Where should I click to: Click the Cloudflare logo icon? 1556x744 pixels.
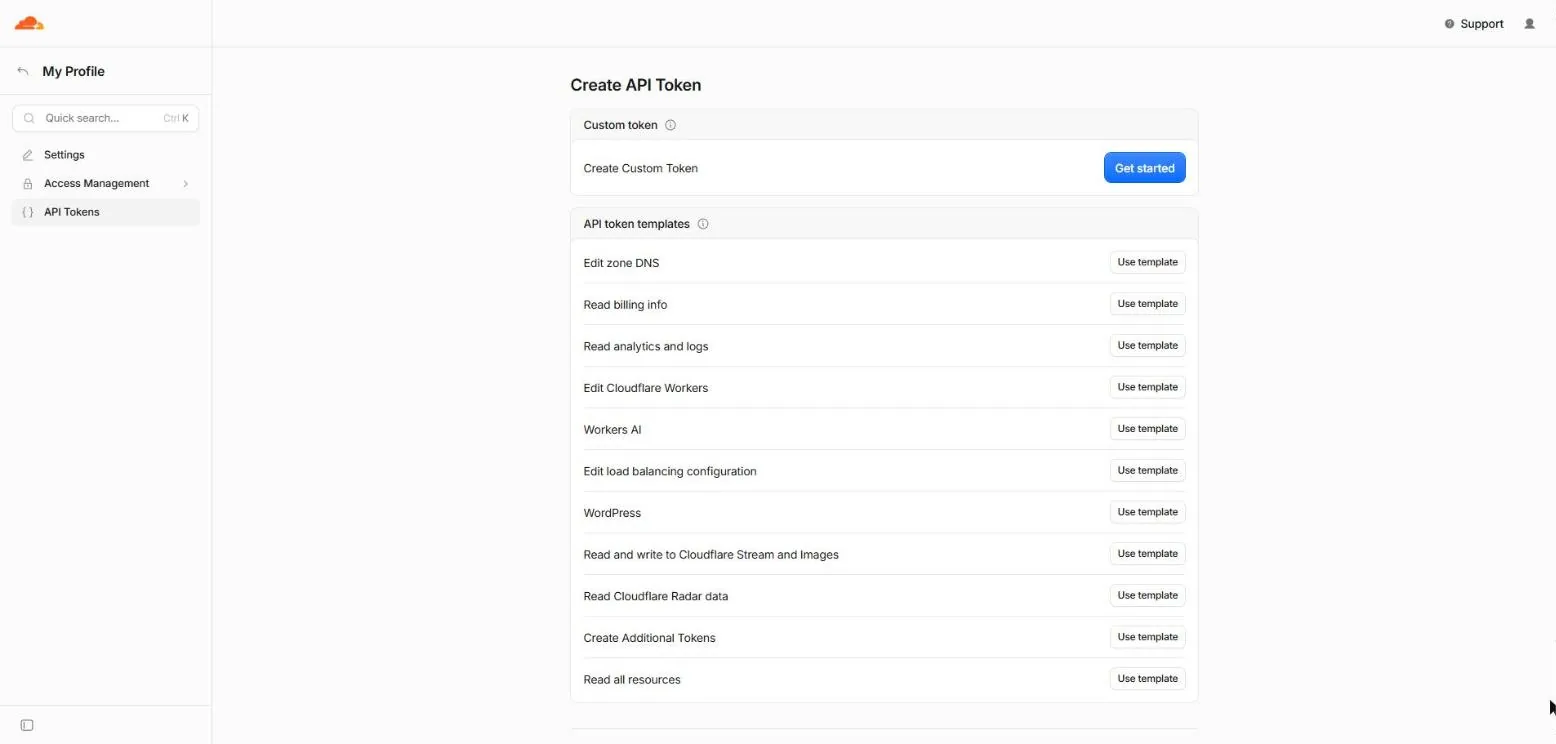coord(29,23)
